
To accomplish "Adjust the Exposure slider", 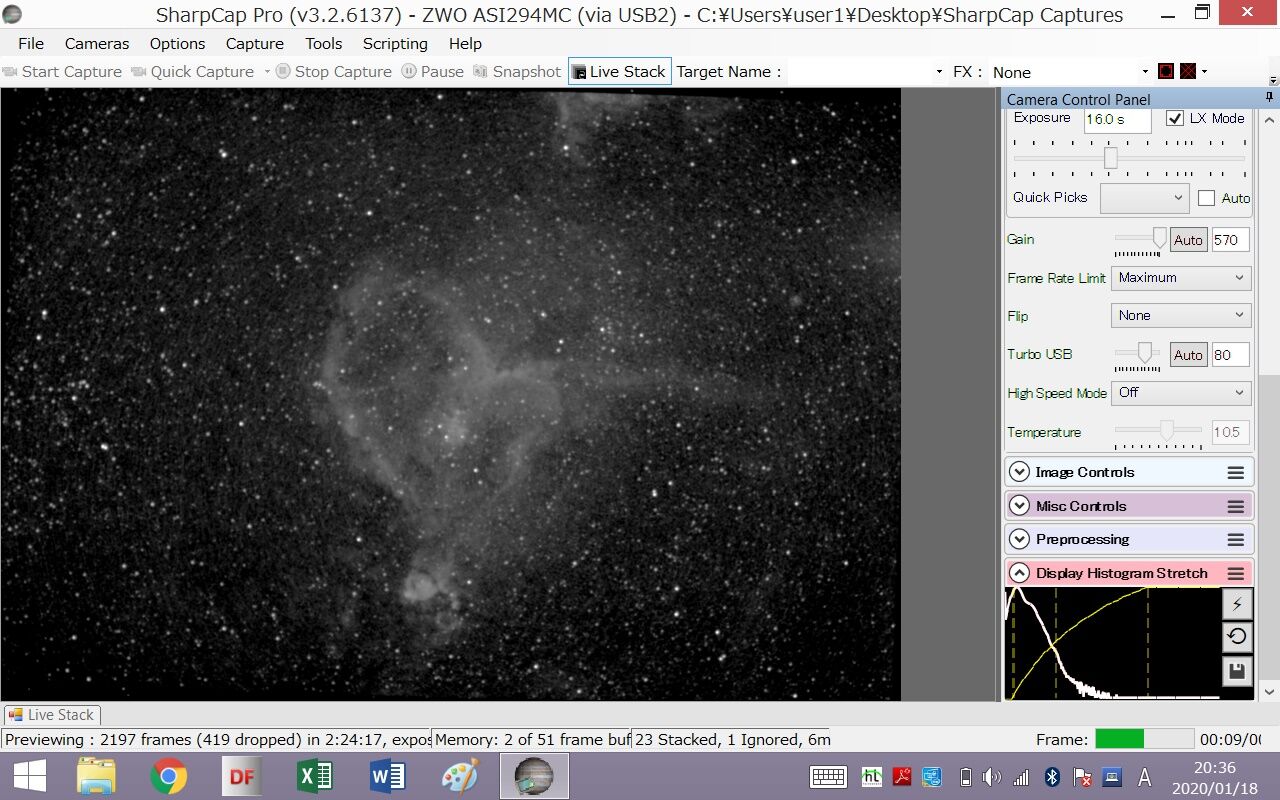I will (1110, 158).
